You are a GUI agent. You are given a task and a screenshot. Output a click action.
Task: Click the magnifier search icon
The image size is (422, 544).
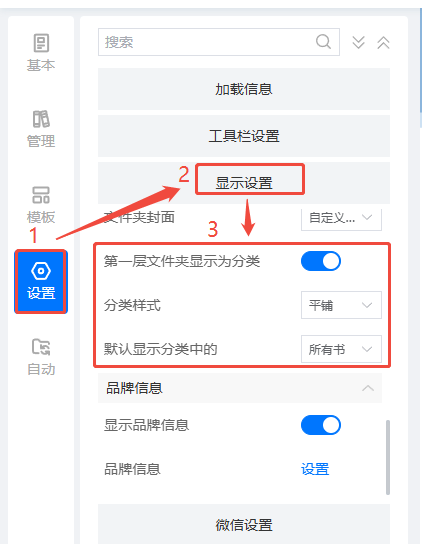323,42
